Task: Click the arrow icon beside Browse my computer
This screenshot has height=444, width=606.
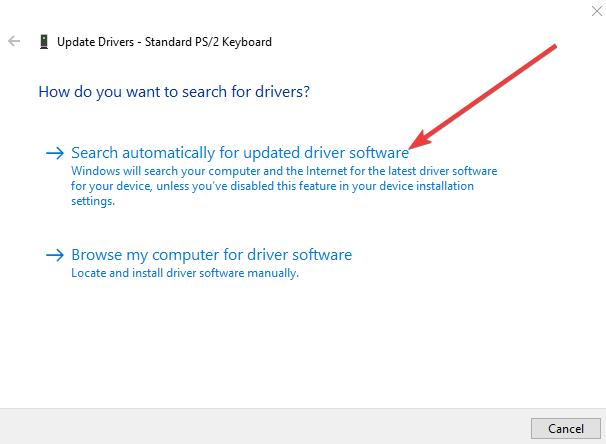Action: 54,255
